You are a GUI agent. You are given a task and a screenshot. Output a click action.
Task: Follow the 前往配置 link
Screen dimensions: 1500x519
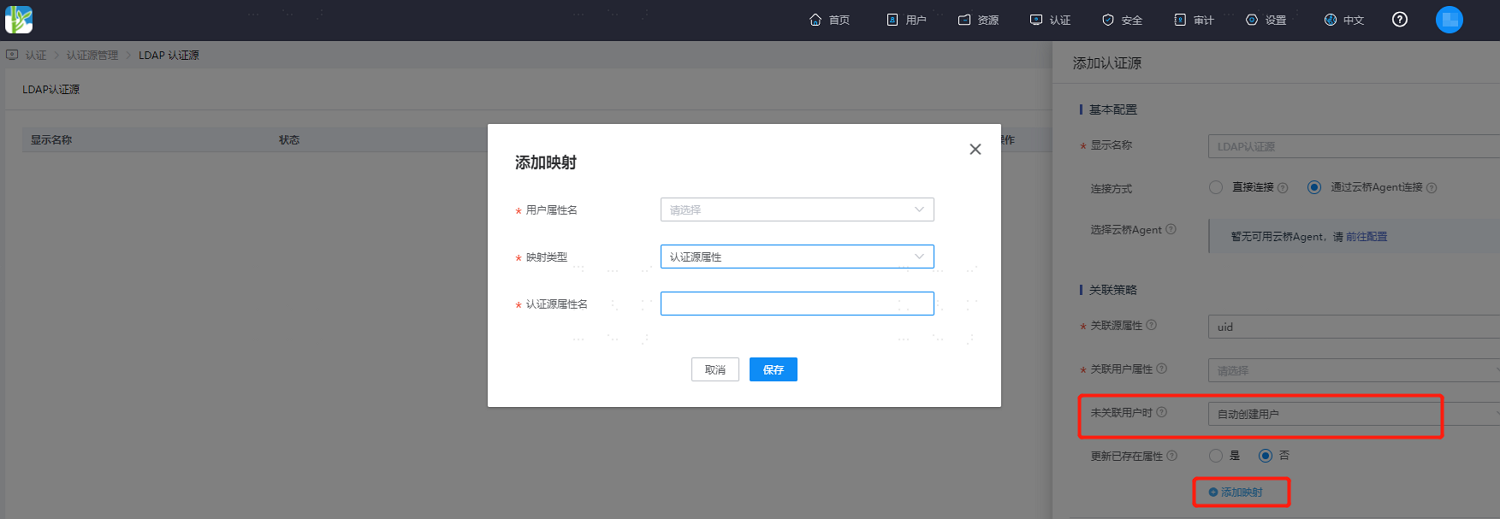click(x=1366, y=237)
